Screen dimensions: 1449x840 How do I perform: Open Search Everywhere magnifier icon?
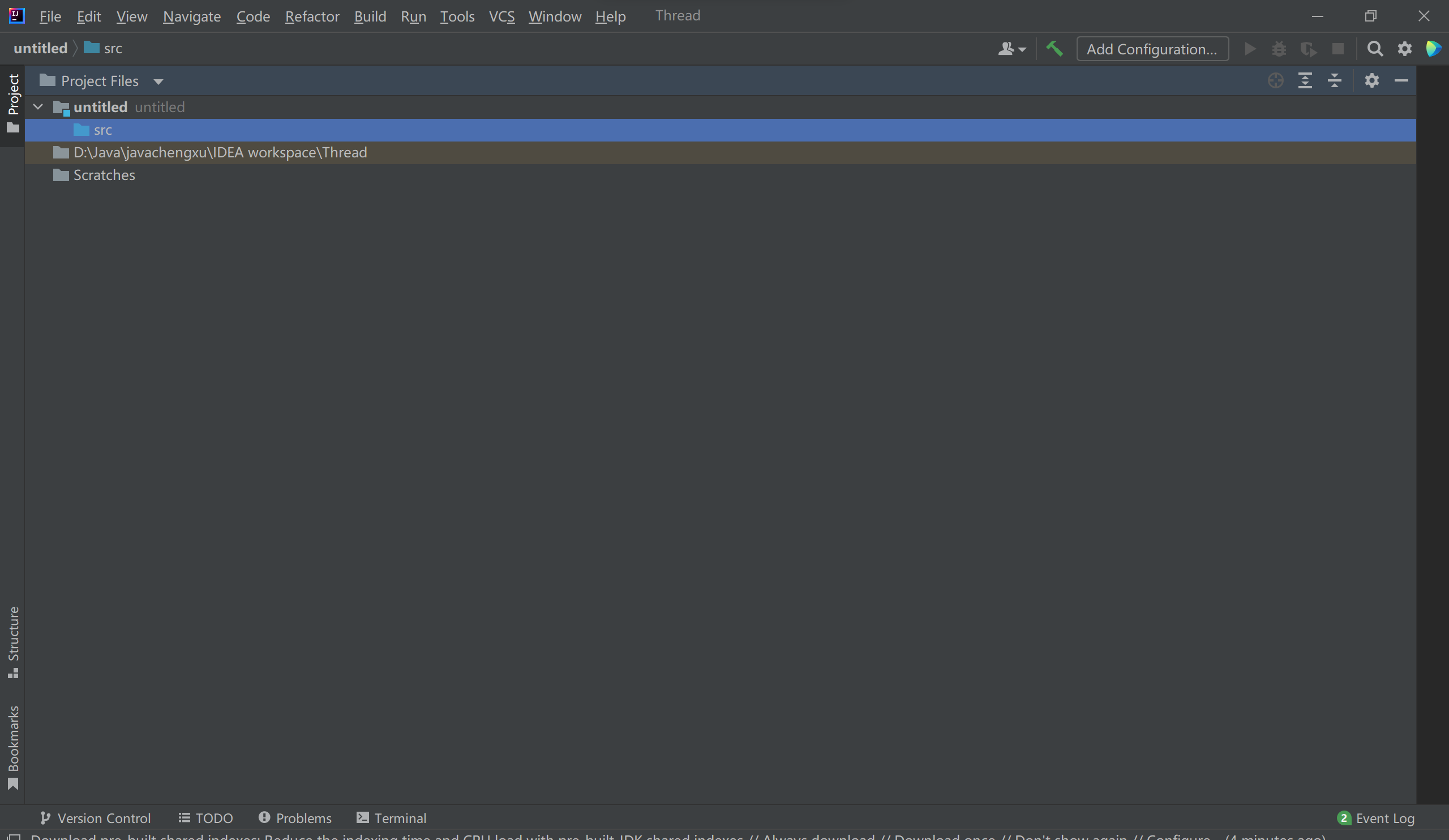[1374, 49]
